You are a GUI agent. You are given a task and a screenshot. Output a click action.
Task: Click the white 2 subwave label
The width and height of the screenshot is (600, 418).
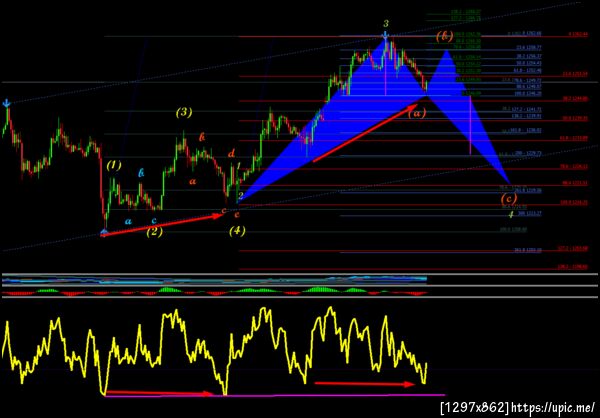pos(241,195)
